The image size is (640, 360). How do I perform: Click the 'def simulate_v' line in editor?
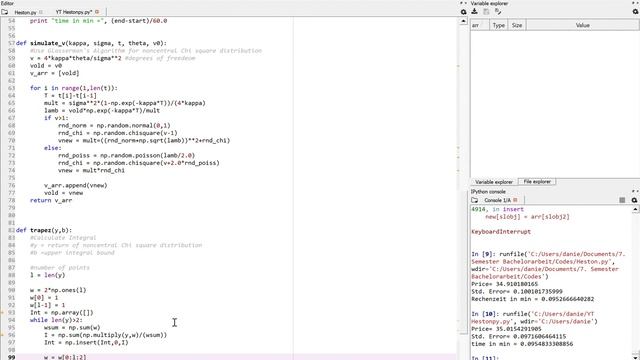[x=91, y=43]
